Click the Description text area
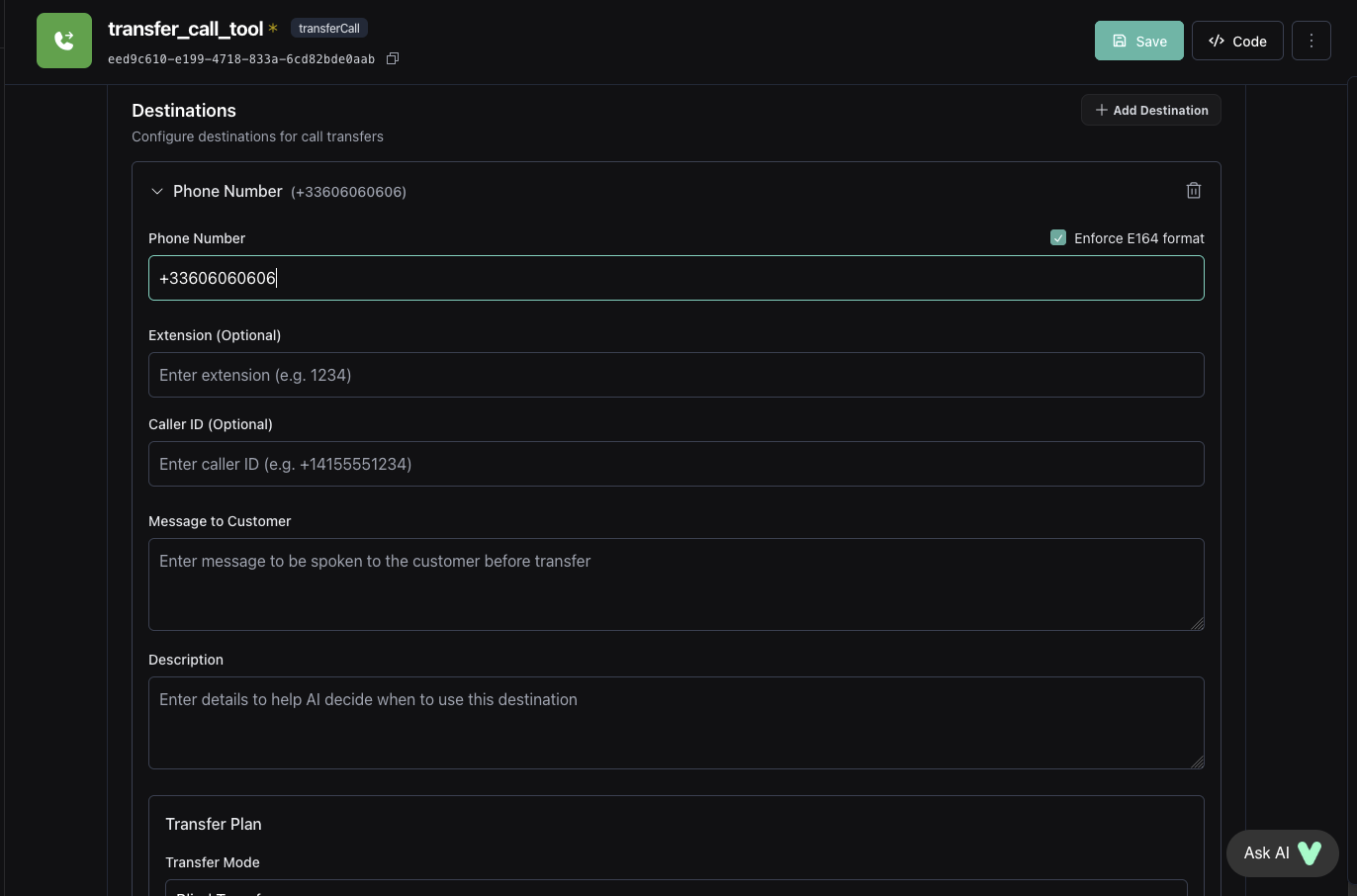Screen dimensions: 1357x896 [x=677, y=723]
